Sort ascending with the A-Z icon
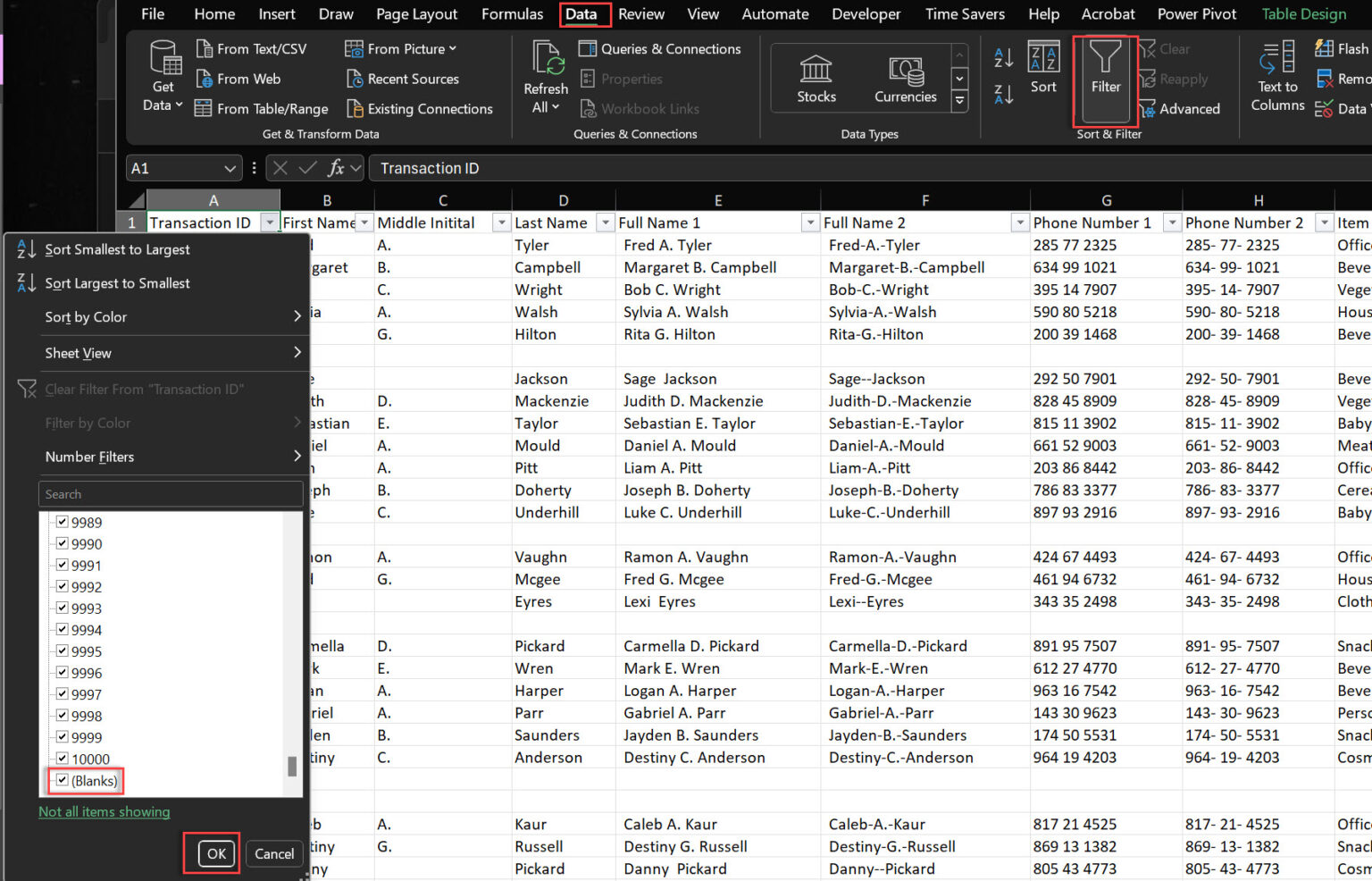 (1002, 55)
